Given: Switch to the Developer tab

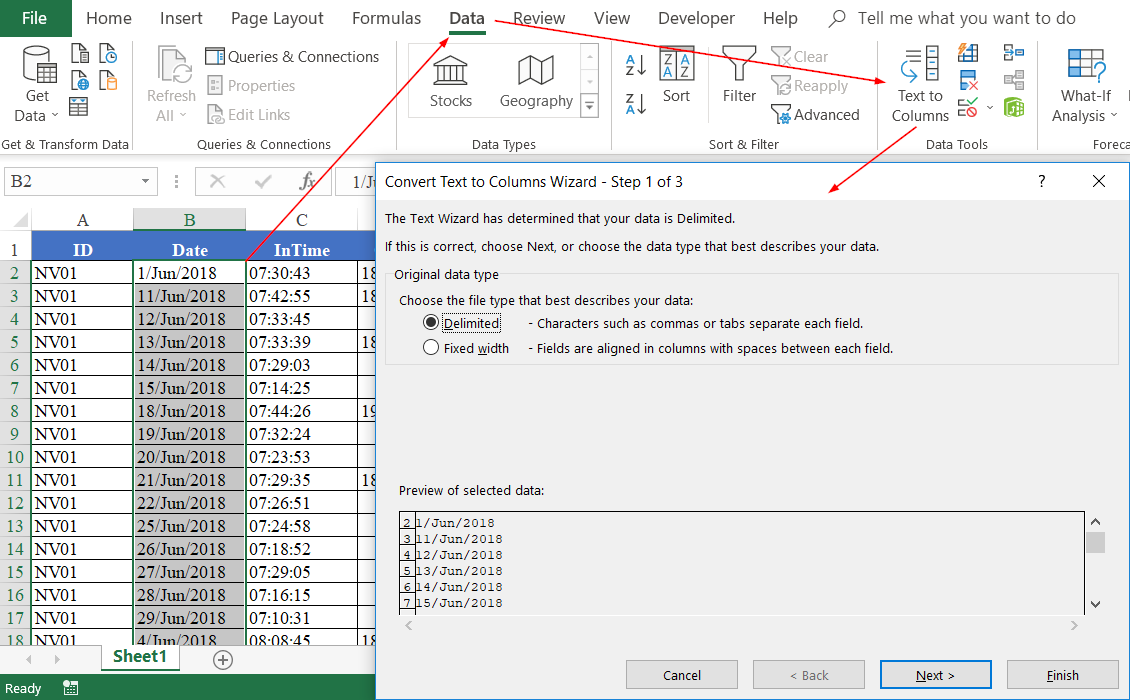Looking at the screenshot, I should 696,18.
